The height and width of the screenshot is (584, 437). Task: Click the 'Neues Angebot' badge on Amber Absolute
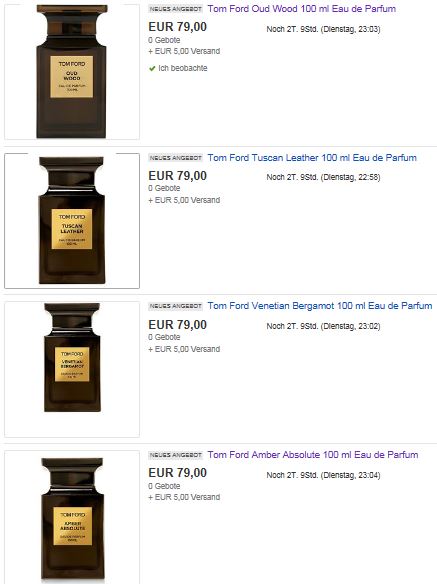(x=175, y=455)
